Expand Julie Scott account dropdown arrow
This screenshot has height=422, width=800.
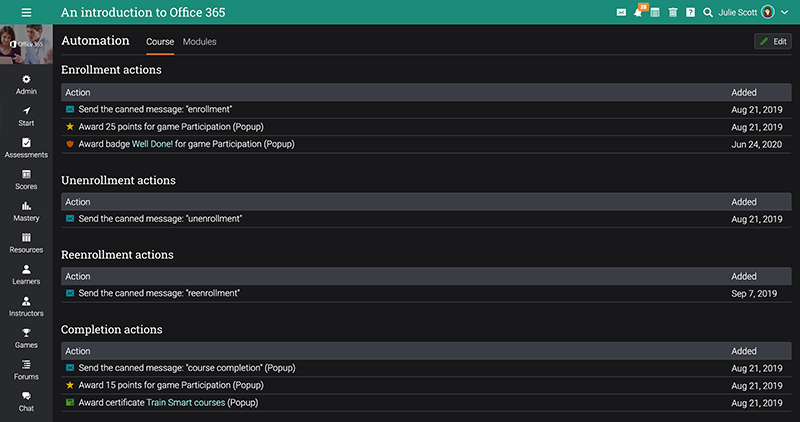pos(785,12)
